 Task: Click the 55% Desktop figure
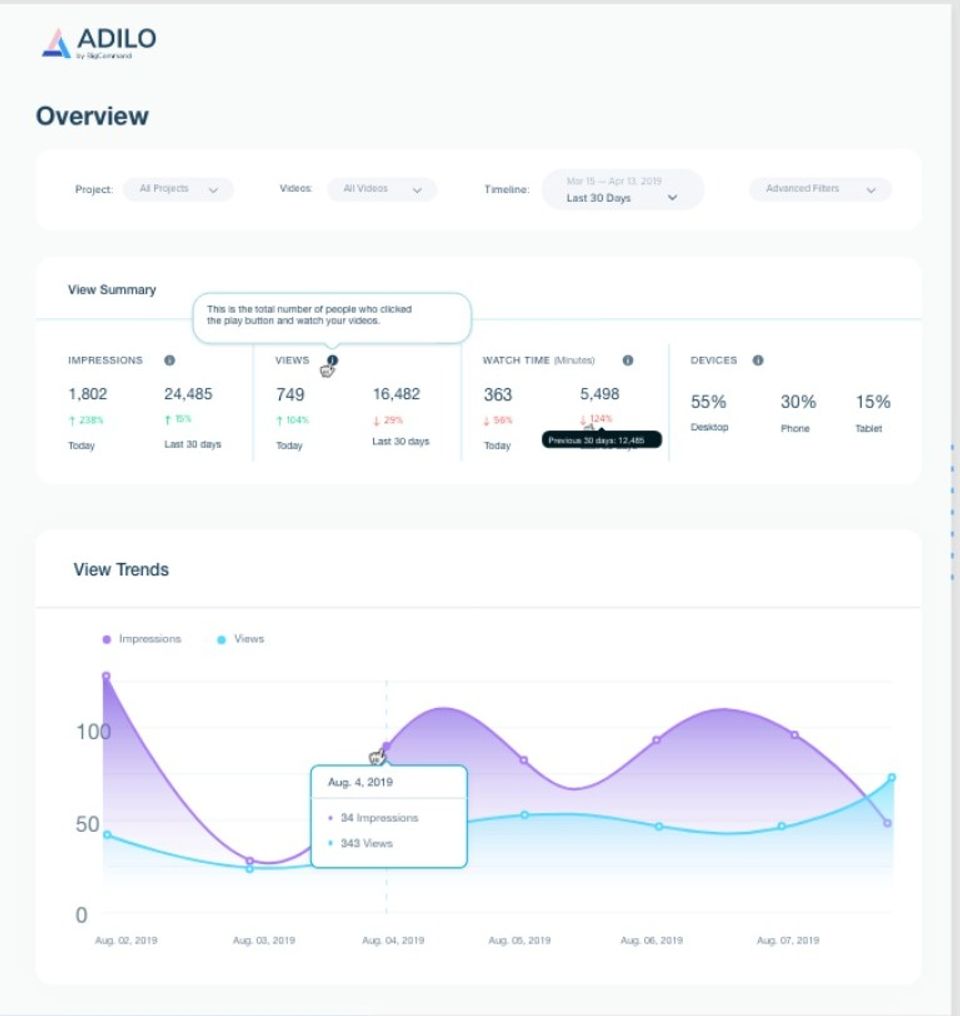709,402
